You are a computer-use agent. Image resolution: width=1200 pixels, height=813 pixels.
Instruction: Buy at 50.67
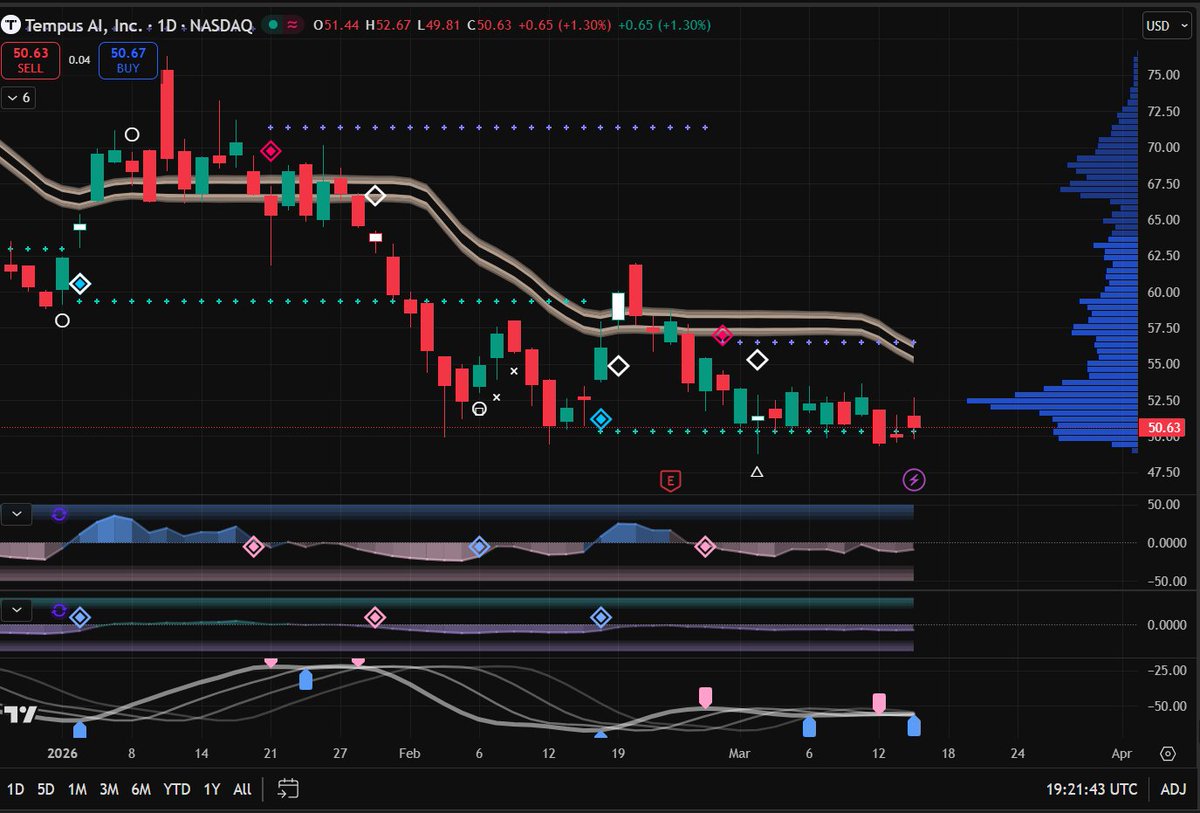coord(127,60)
